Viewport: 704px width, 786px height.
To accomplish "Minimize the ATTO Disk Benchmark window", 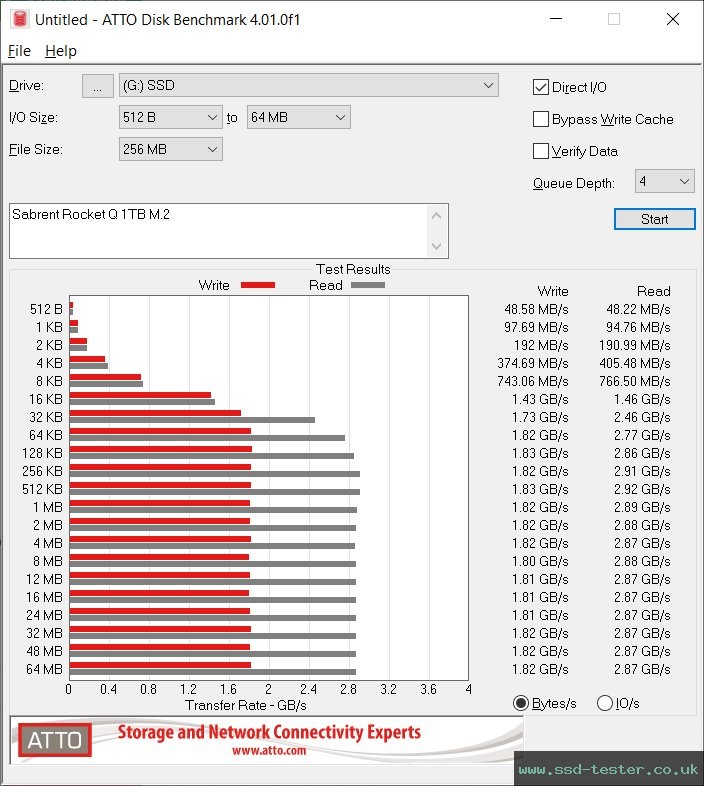I will click(x=556, y=19).
